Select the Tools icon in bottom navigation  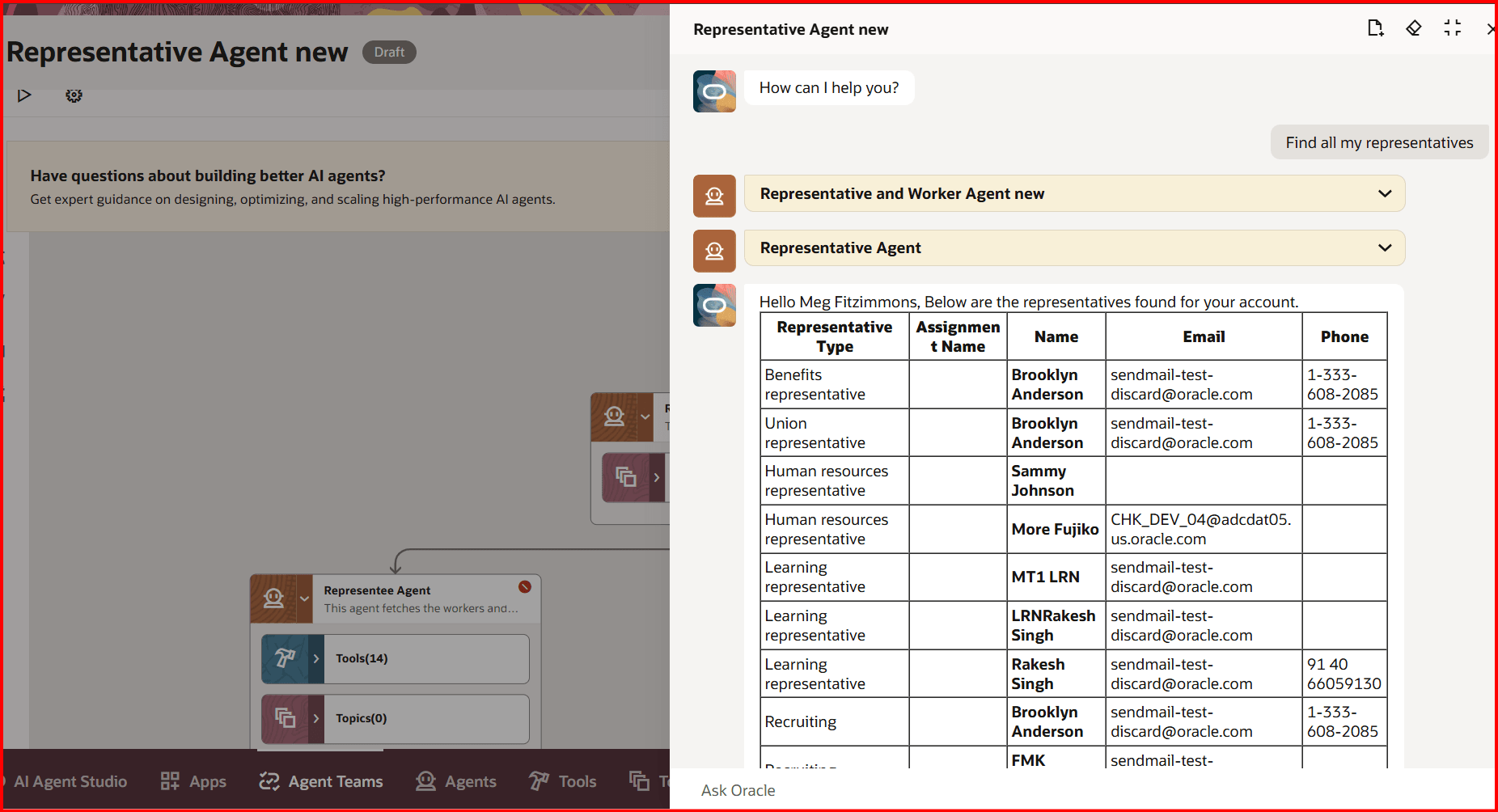click(x=538, y=780)
